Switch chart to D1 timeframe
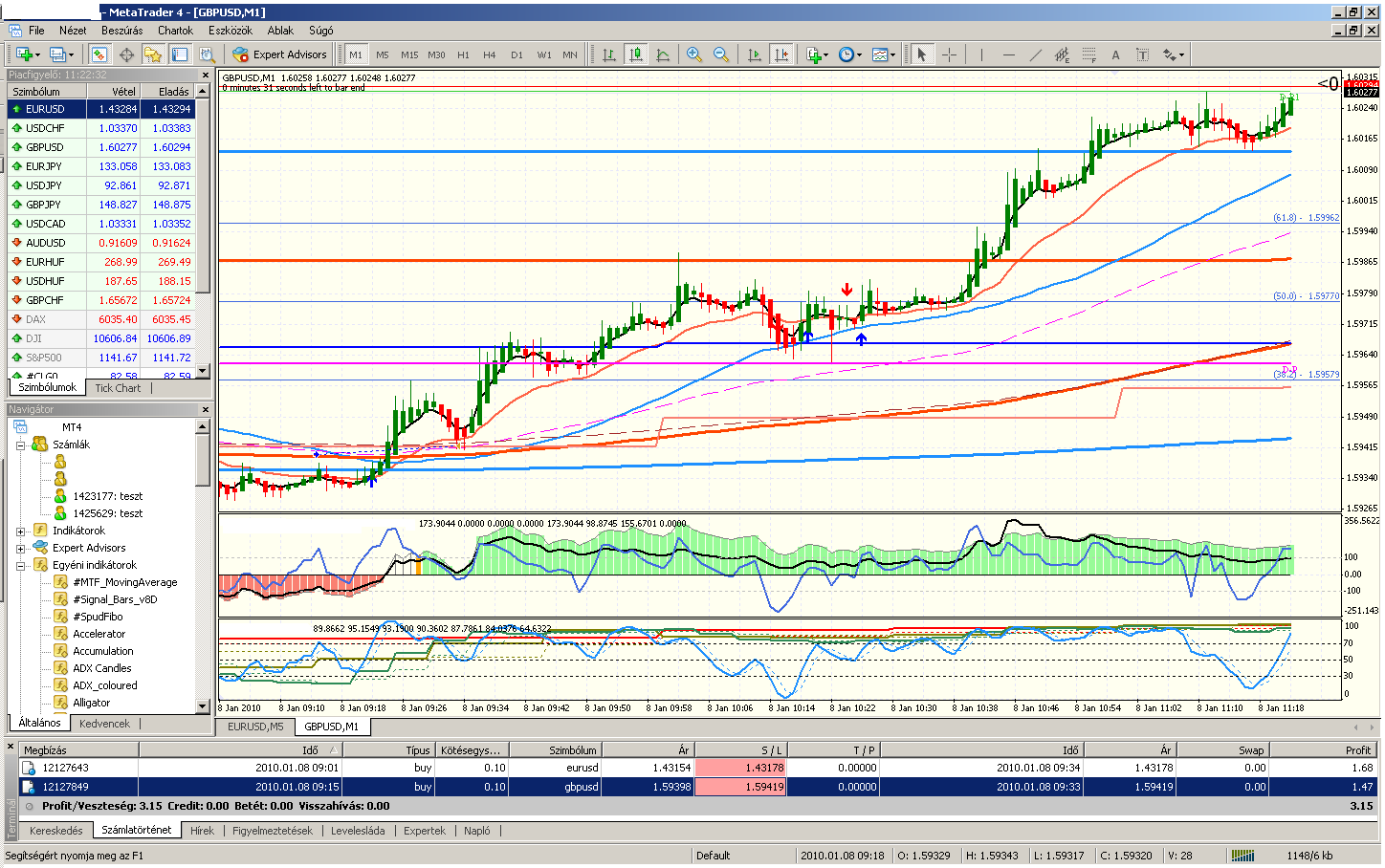Viewport: 1385px width, 868px height. pyautogui.click(x=517, y=54)
